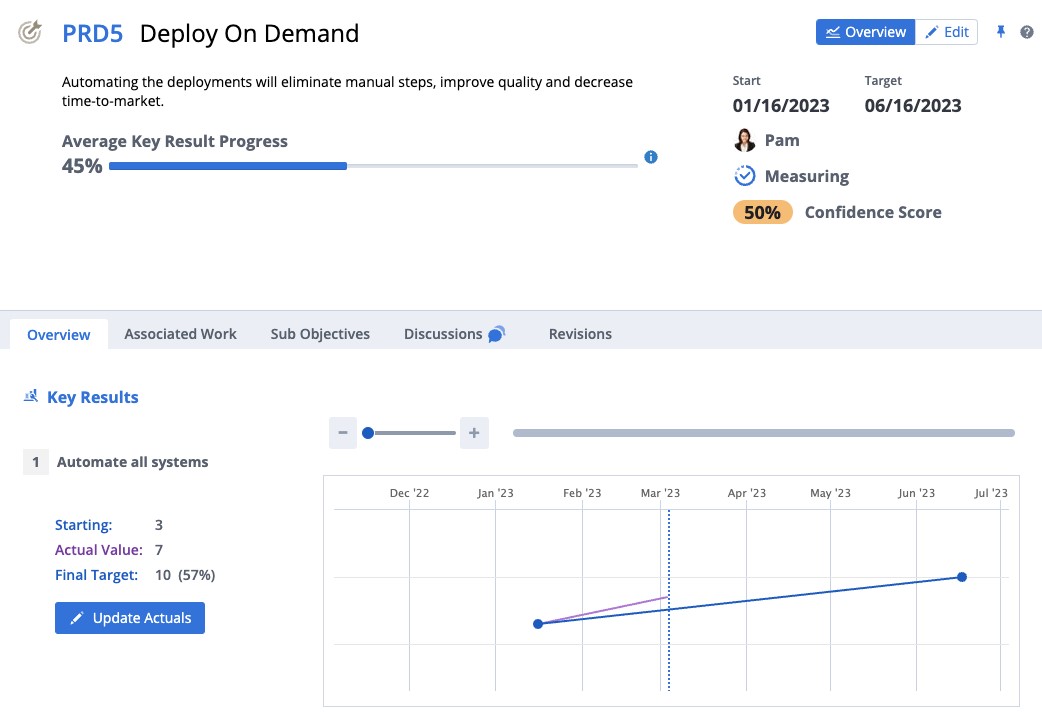Open the Sub Objectives tab

click(x=320, y=334)
